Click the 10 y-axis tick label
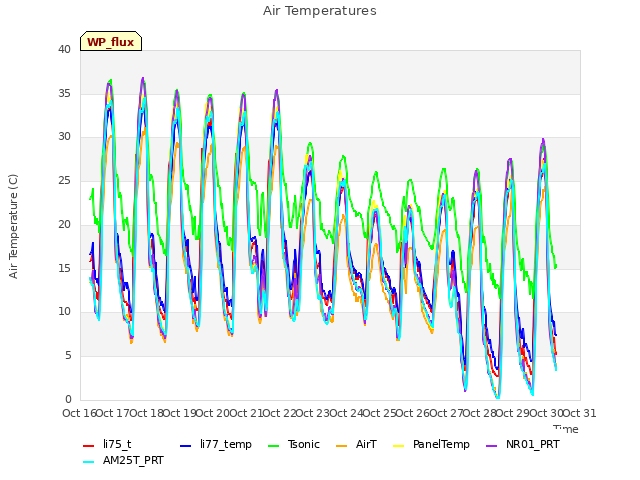The width and height of the screenshot is (640, 480). tap(64, 312)
